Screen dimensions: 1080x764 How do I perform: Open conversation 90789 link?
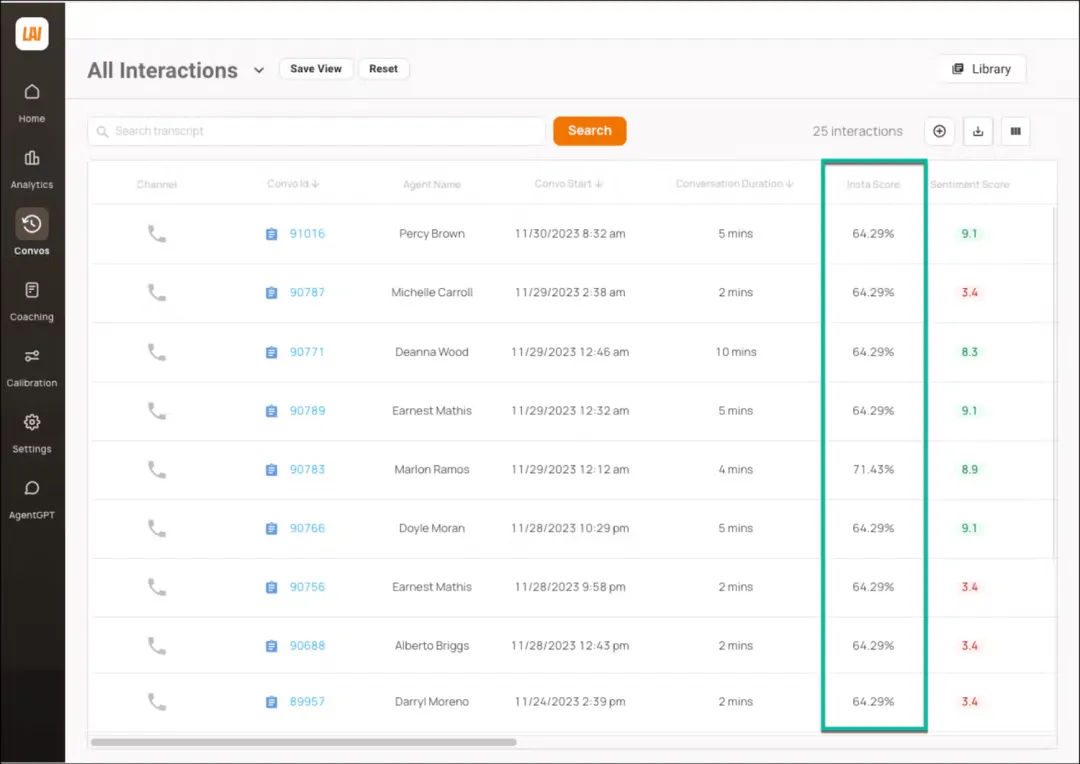pos(307,411)
